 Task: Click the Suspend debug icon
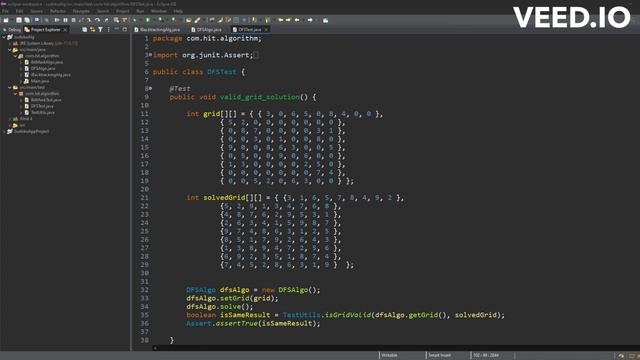65,20
